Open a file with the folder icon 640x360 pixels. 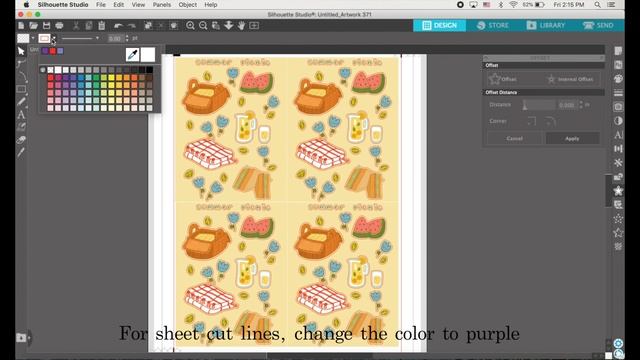point(33,26)
